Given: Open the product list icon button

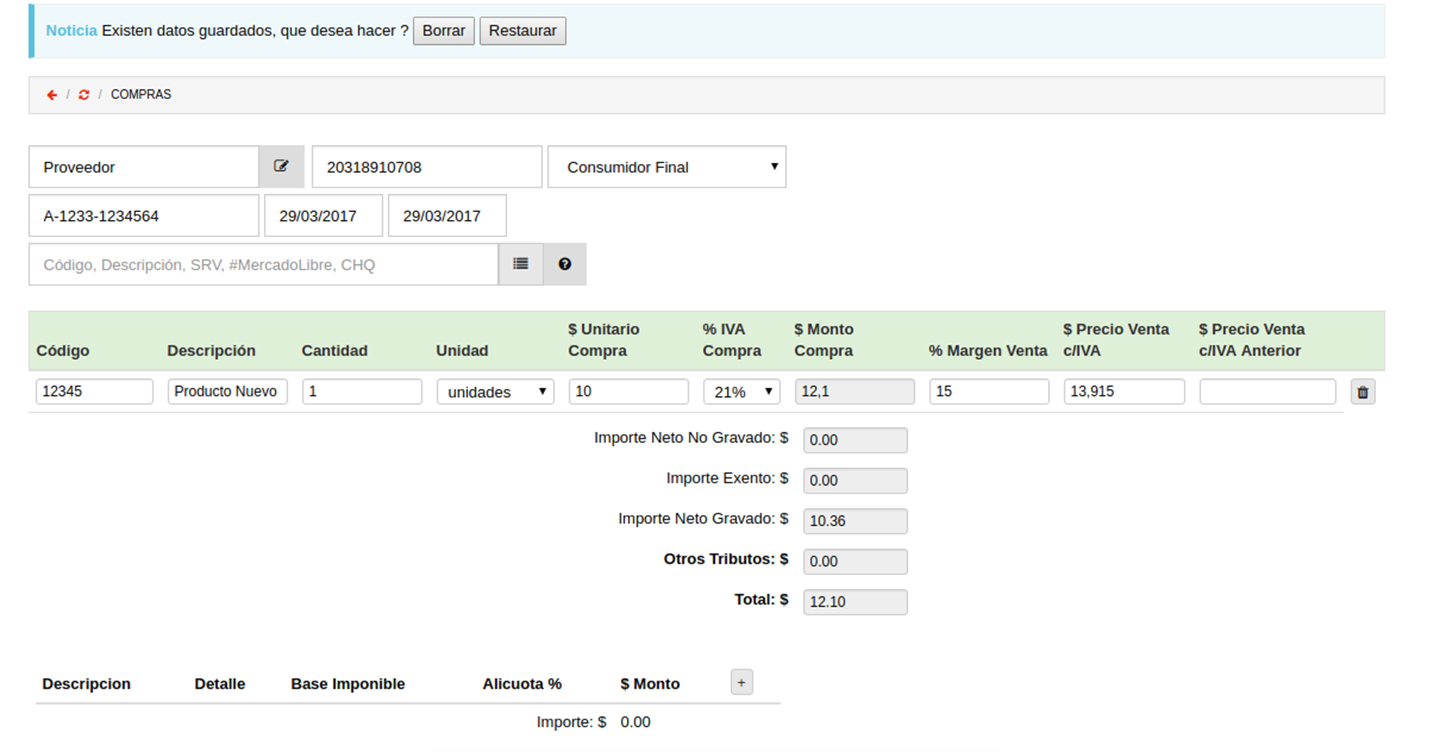Looking at the screenshot, I should pyautogui.click(x=521, y=264).
